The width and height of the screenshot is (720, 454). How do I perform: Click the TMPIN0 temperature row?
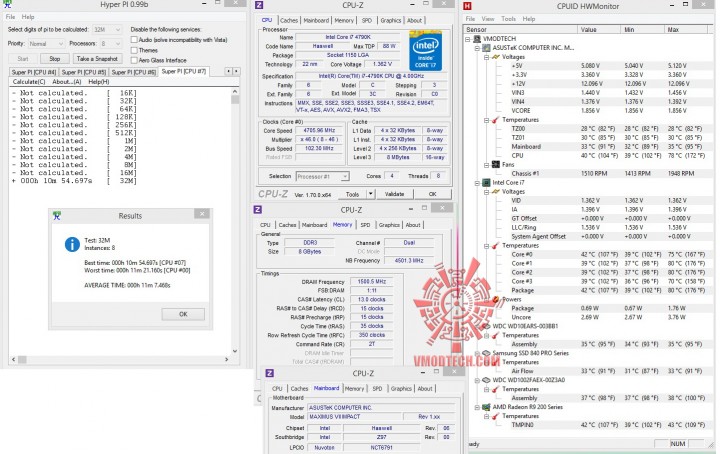607,425
